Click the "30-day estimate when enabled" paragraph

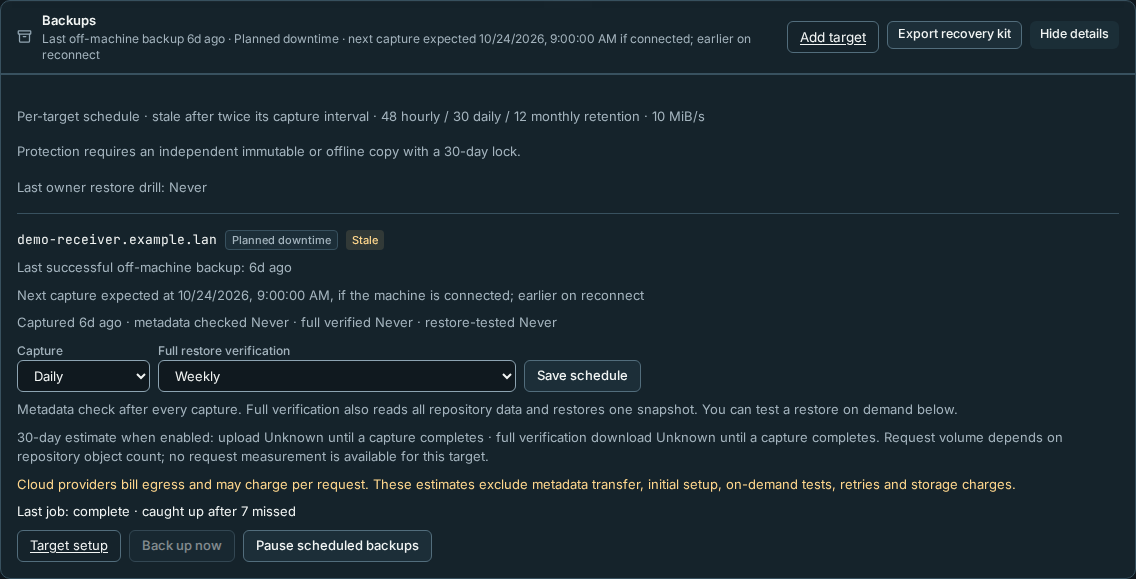[x=540, y=447]
